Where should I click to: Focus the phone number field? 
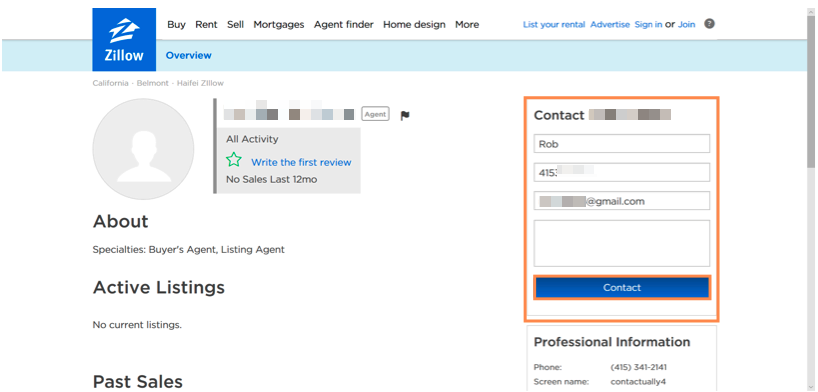[x=622, y=172]
